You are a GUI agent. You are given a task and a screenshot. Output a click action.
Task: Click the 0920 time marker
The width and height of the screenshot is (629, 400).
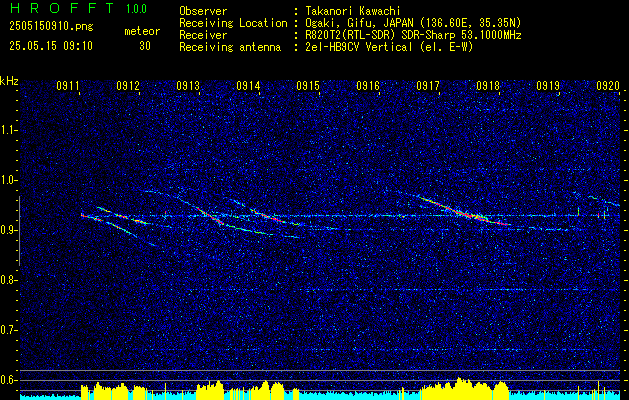608,85
